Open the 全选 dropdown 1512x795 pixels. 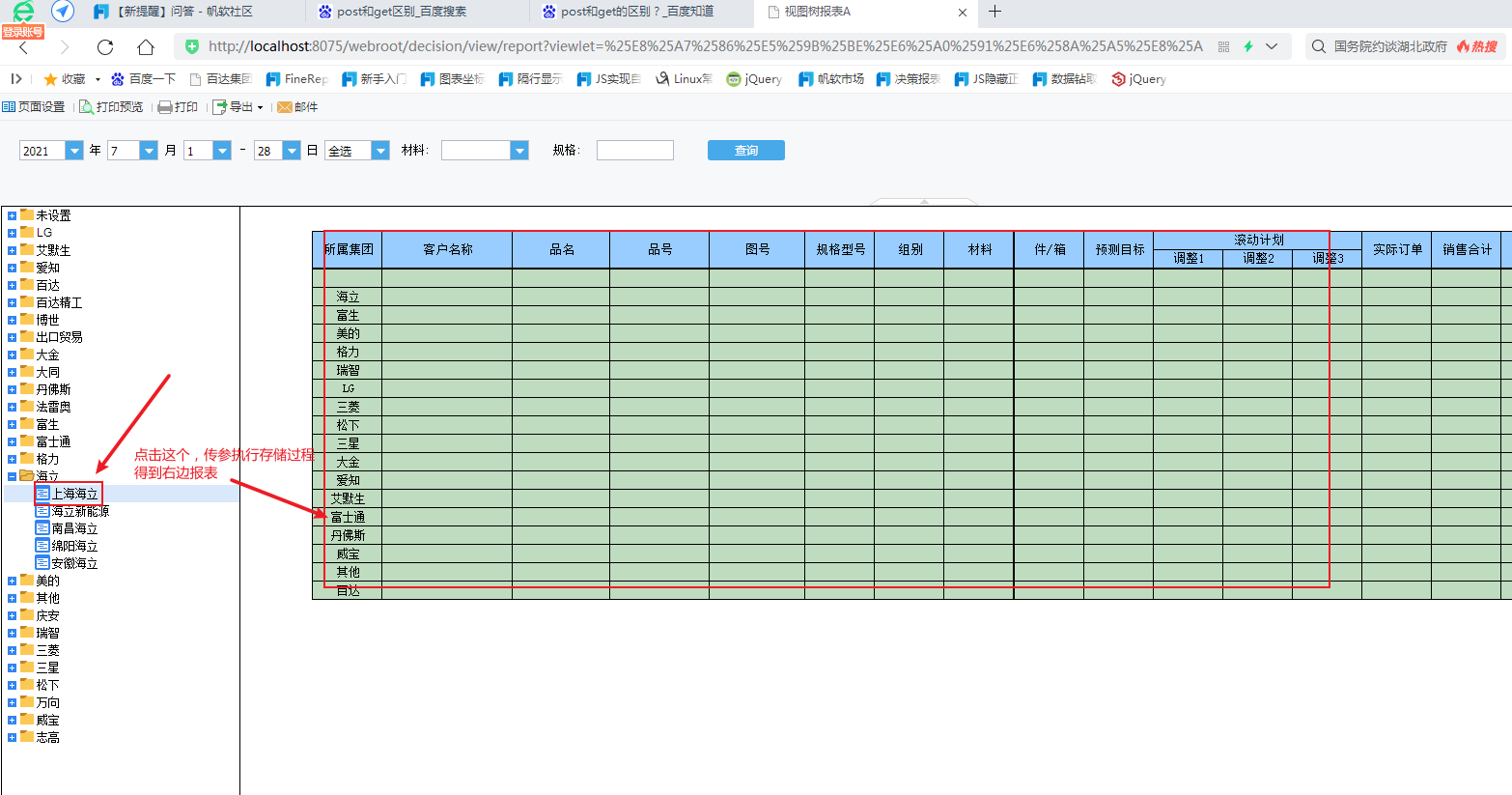click(380, 151)
